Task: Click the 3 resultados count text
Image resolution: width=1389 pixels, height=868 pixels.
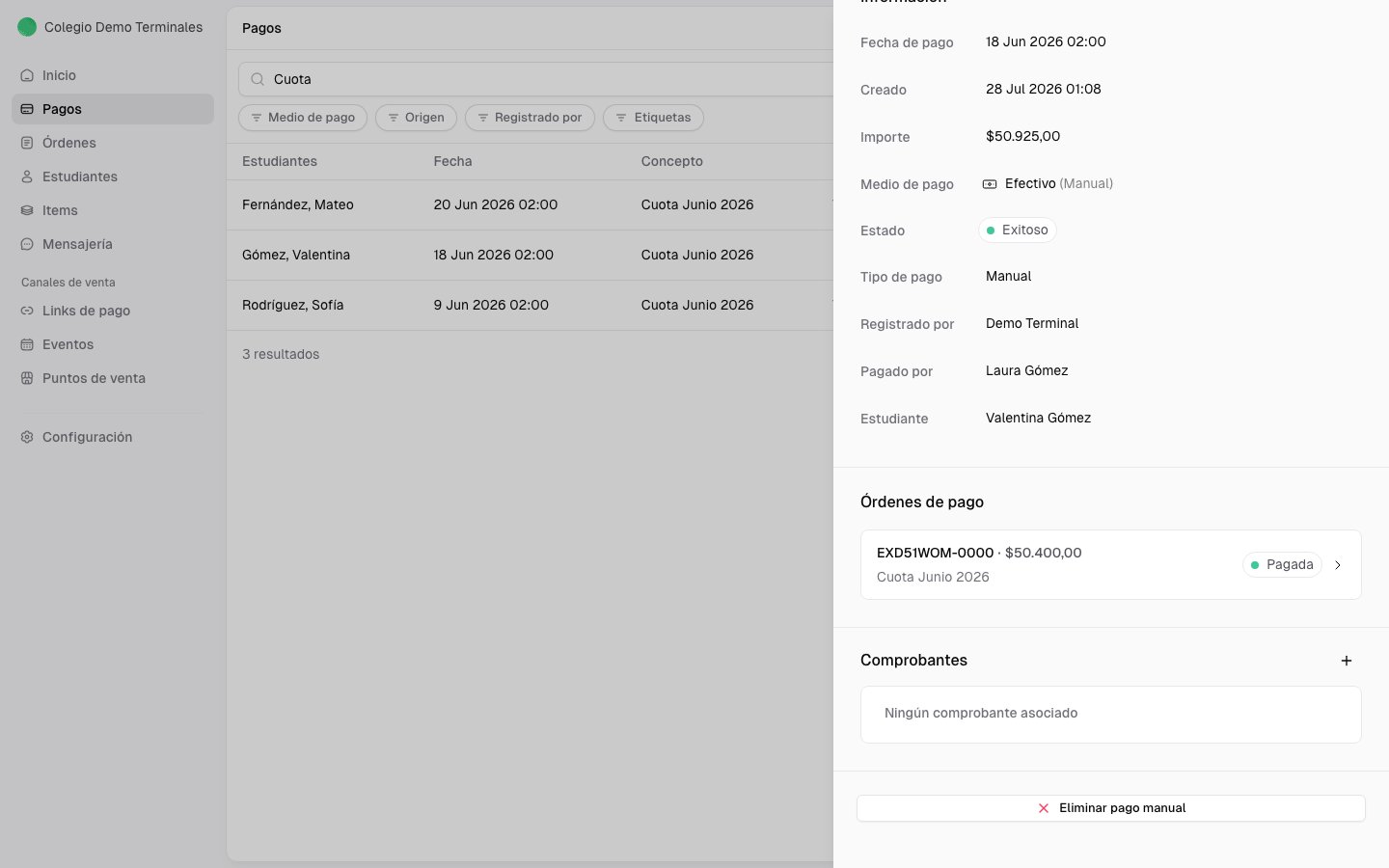Action: coord(281,354)
